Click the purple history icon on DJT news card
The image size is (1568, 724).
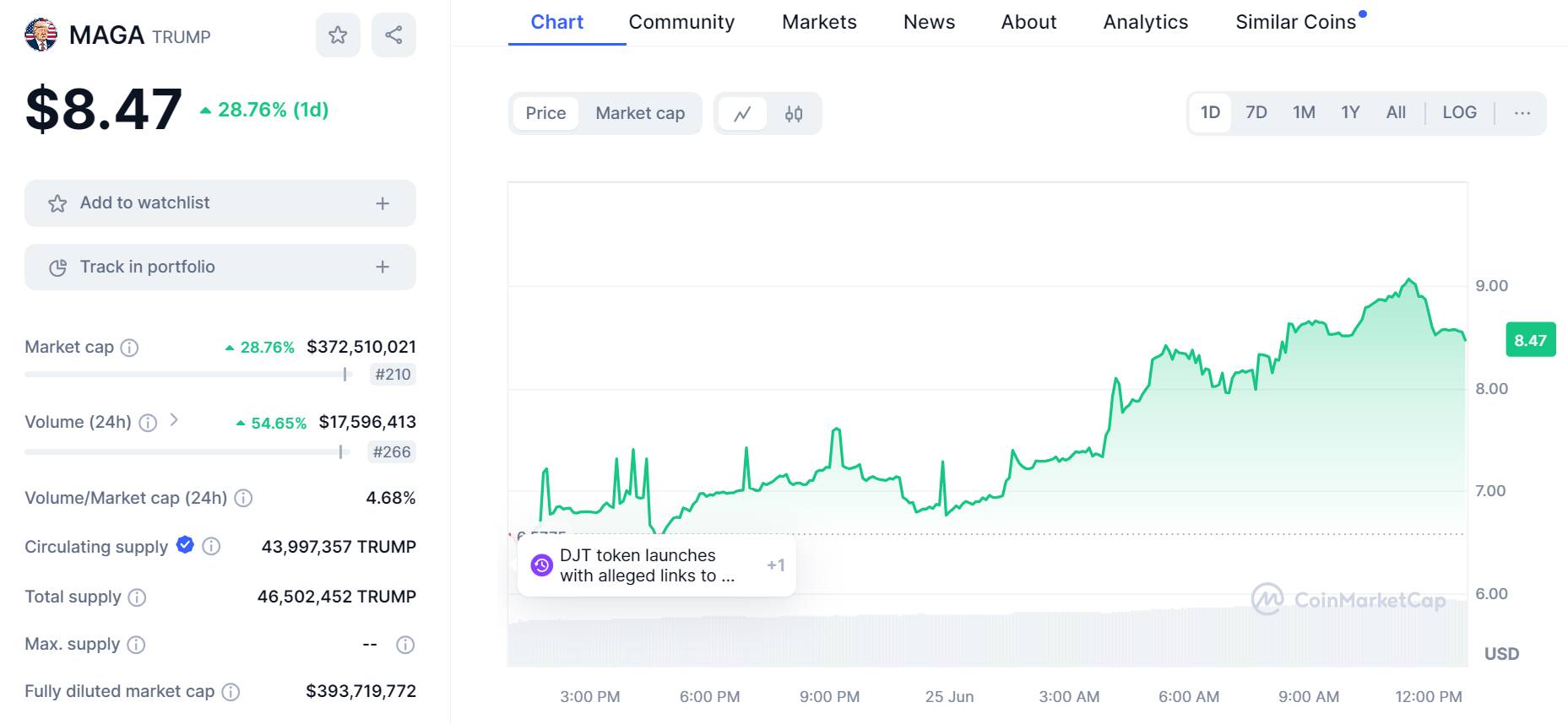(541, 565)
